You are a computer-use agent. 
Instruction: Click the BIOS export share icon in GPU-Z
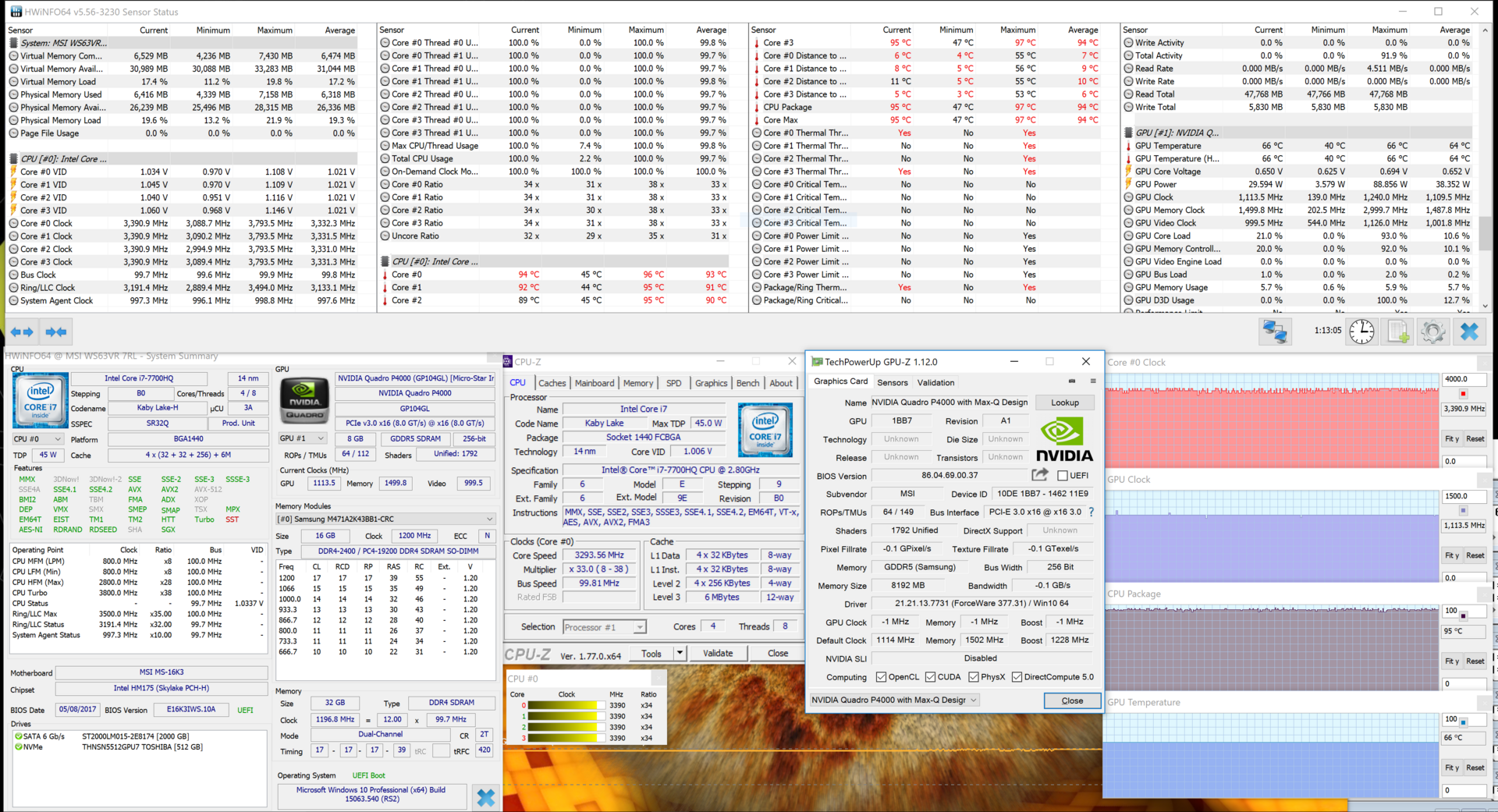[x=1039, y=474]
